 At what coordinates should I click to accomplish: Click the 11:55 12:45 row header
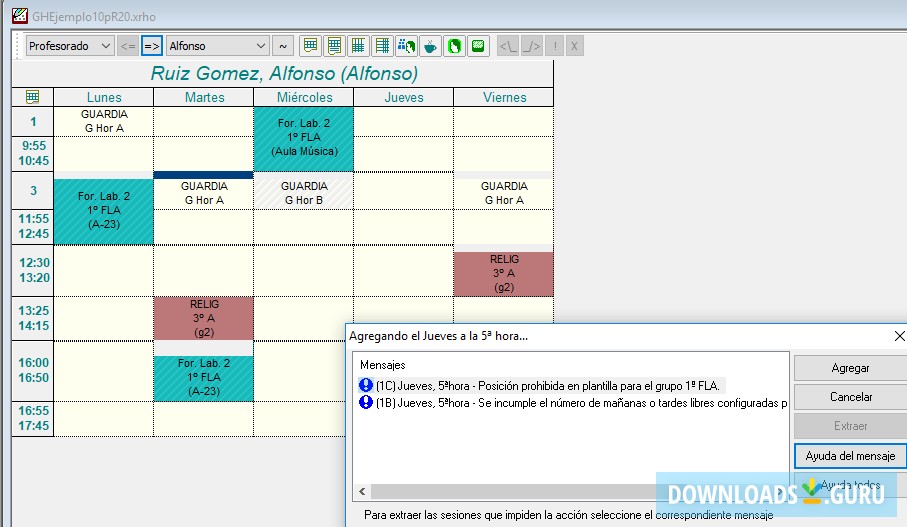33,226
